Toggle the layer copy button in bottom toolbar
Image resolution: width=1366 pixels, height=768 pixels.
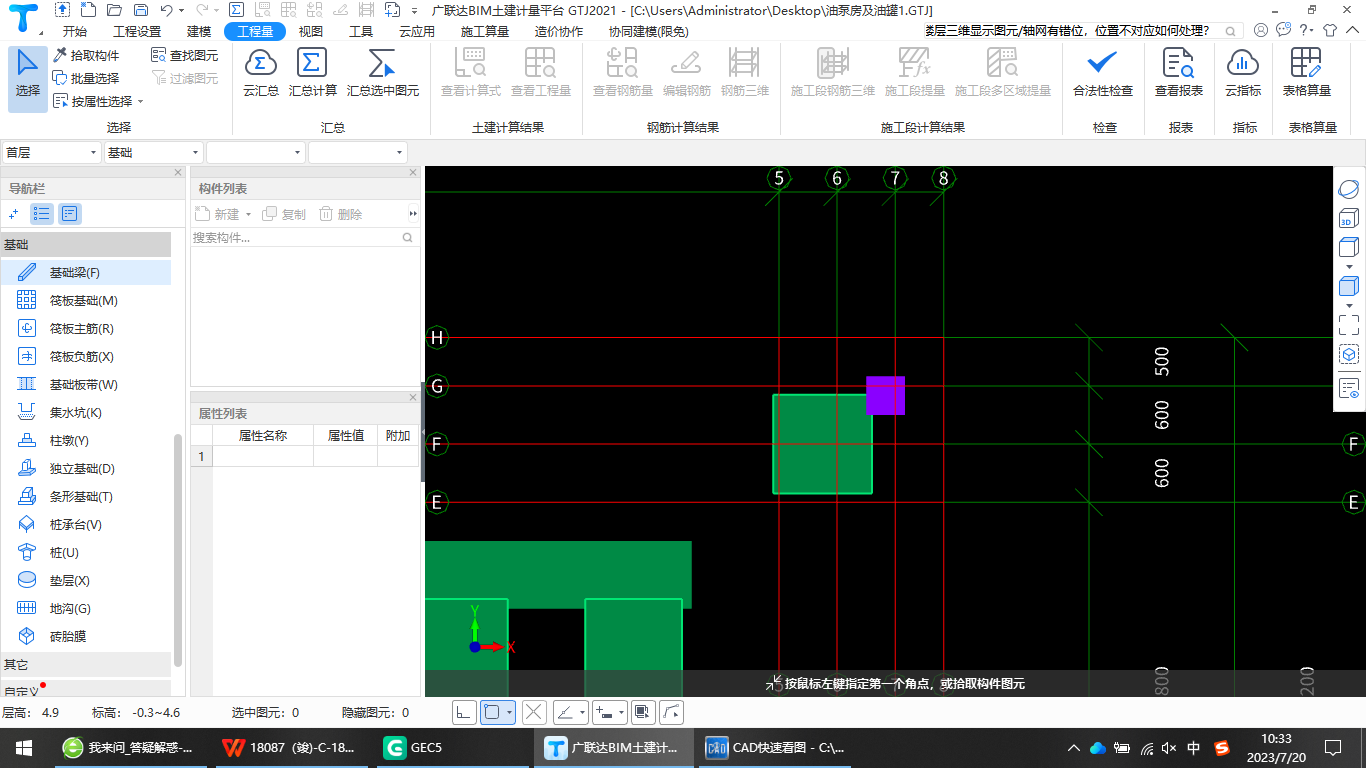[x=643, y=712]
